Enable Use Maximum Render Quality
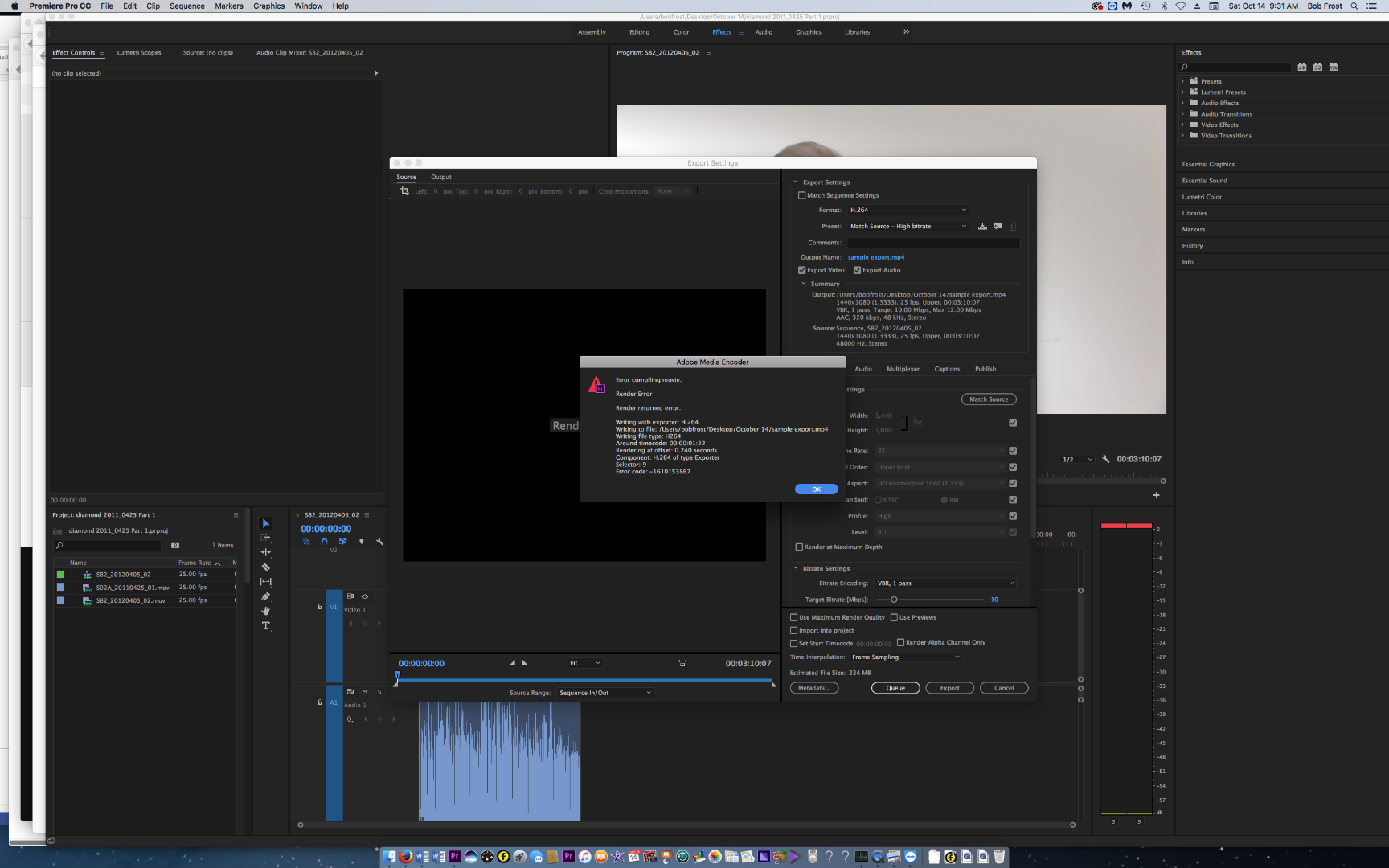The width and height of the screenshot is (1389, 868). [x=794, y=617]
